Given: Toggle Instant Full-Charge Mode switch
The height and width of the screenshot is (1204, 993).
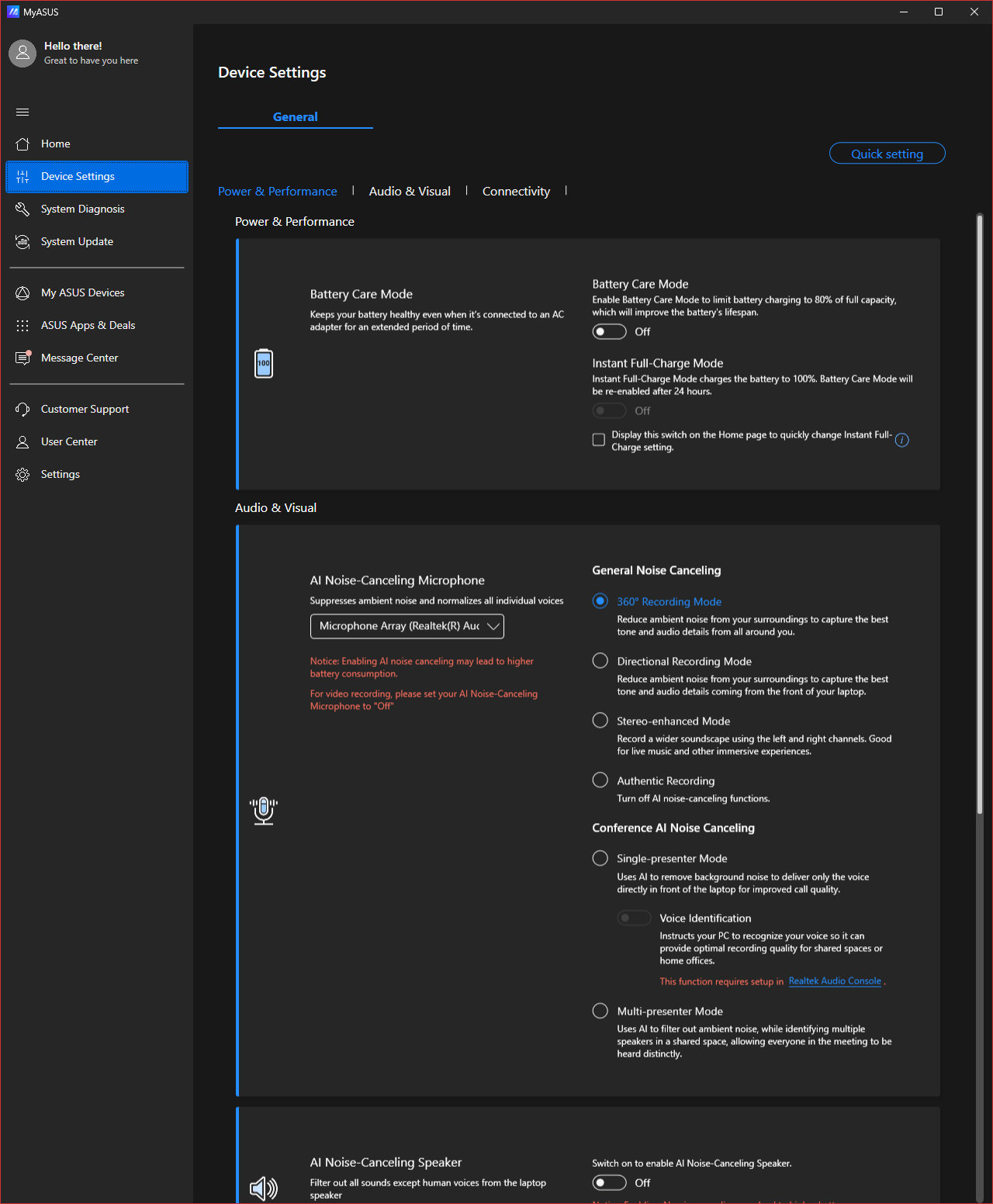Looking at the screenshot, I should tap(609, 410).
